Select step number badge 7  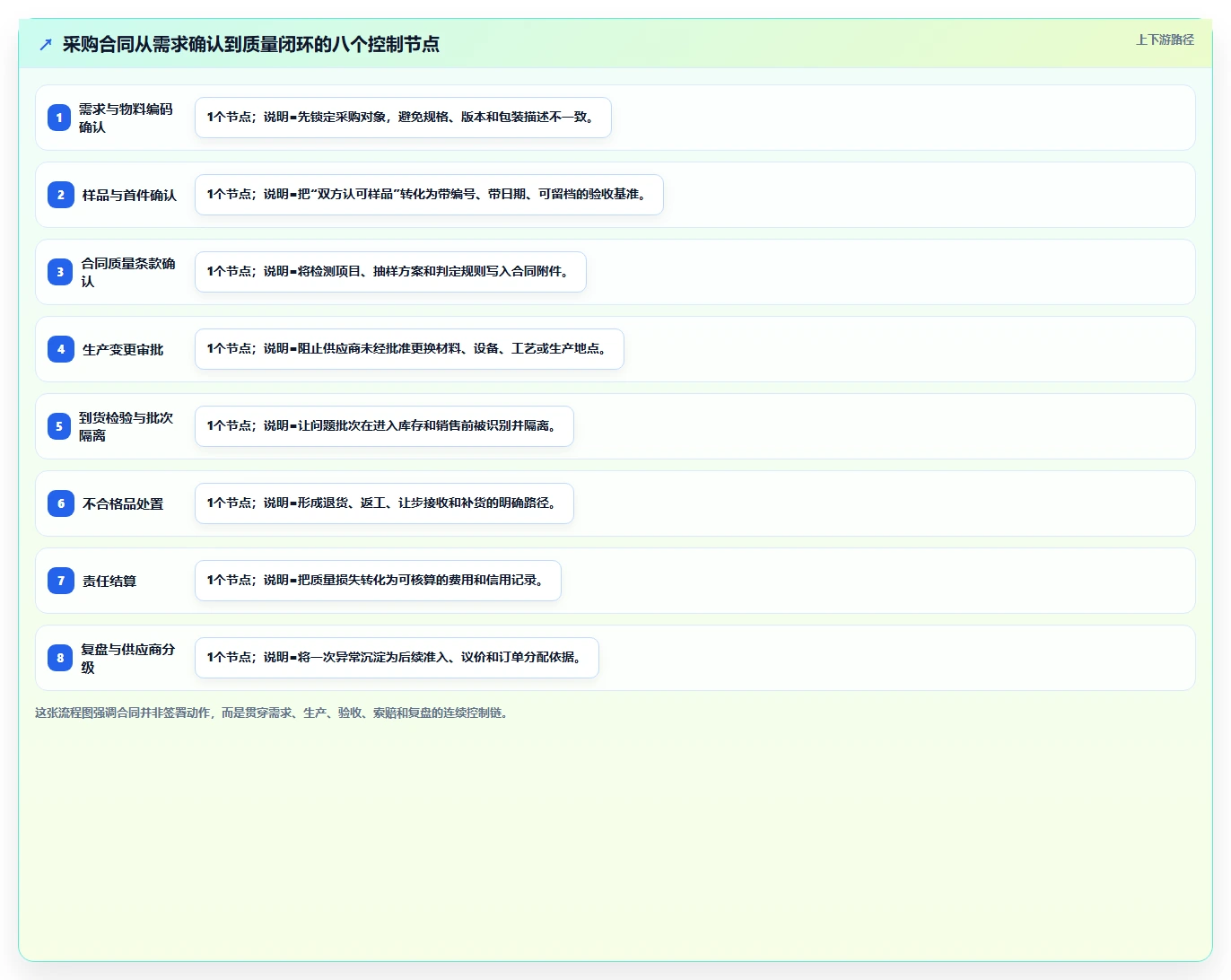pos(61,581)
